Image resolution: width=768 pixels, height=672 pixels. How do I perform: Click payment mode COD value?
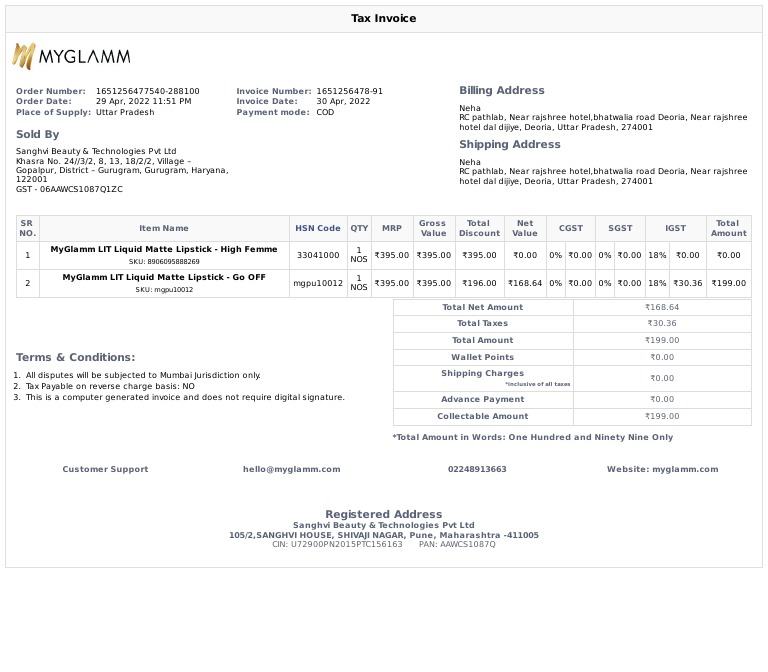coord(325,112)
